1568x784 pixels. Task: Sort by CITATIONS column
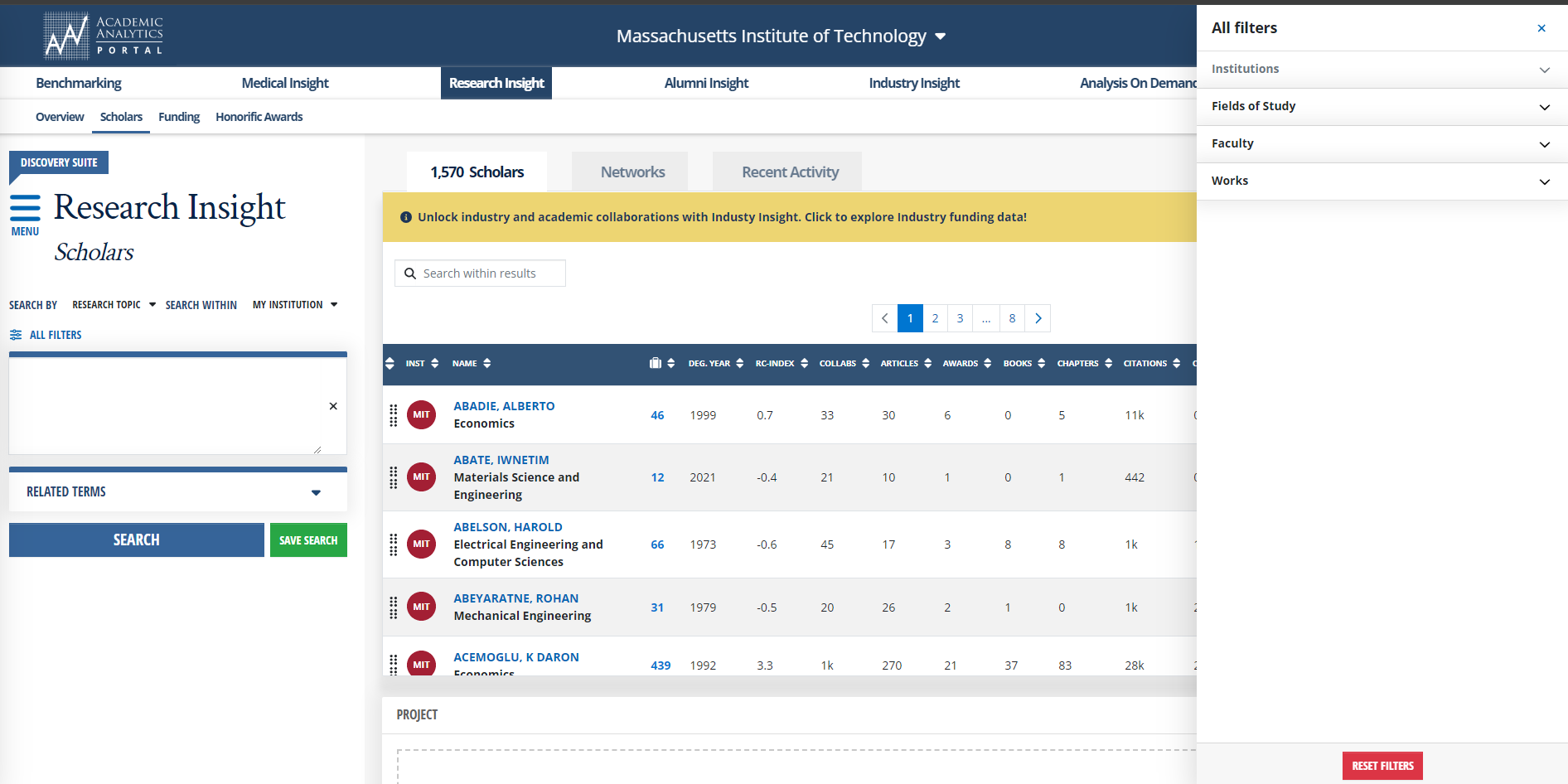1152,363
